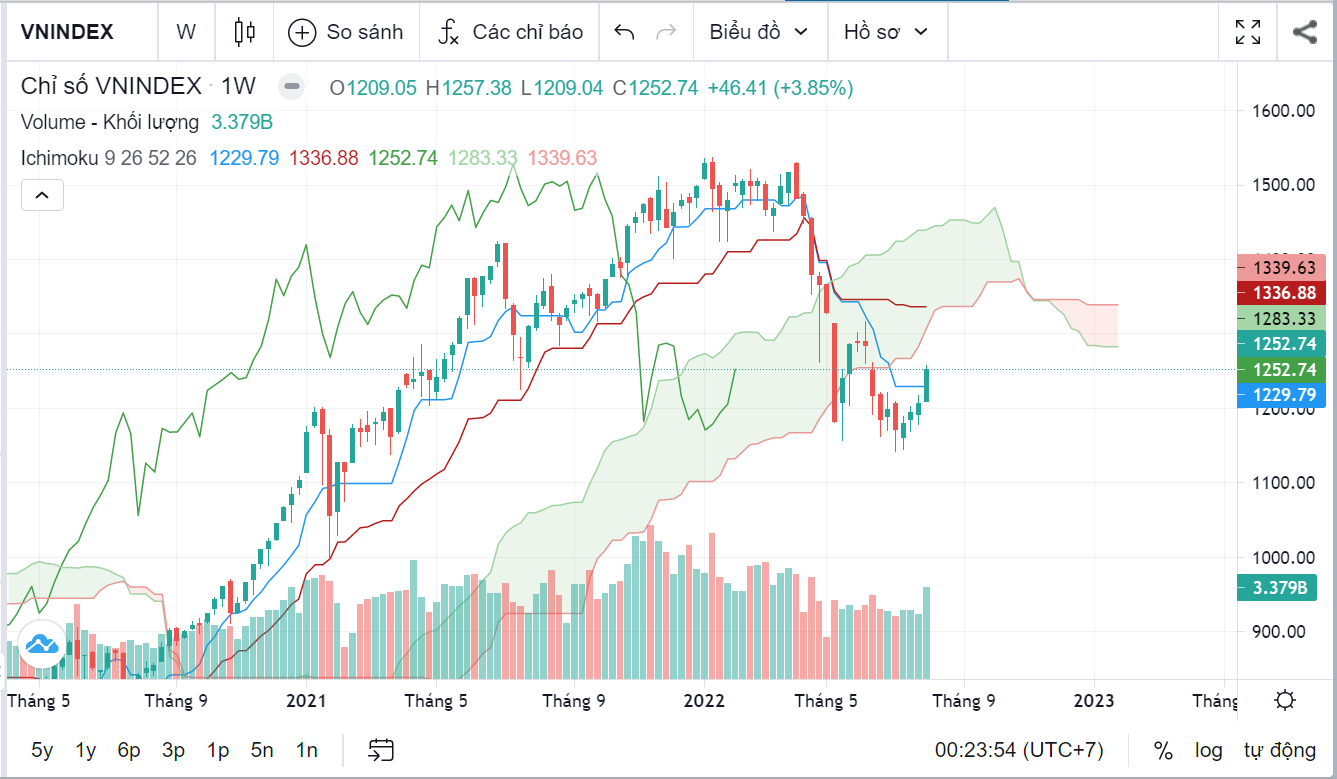Click the Ichimoku value 1339.63 in legend
1337x779 pixels.
click(563, 158)
